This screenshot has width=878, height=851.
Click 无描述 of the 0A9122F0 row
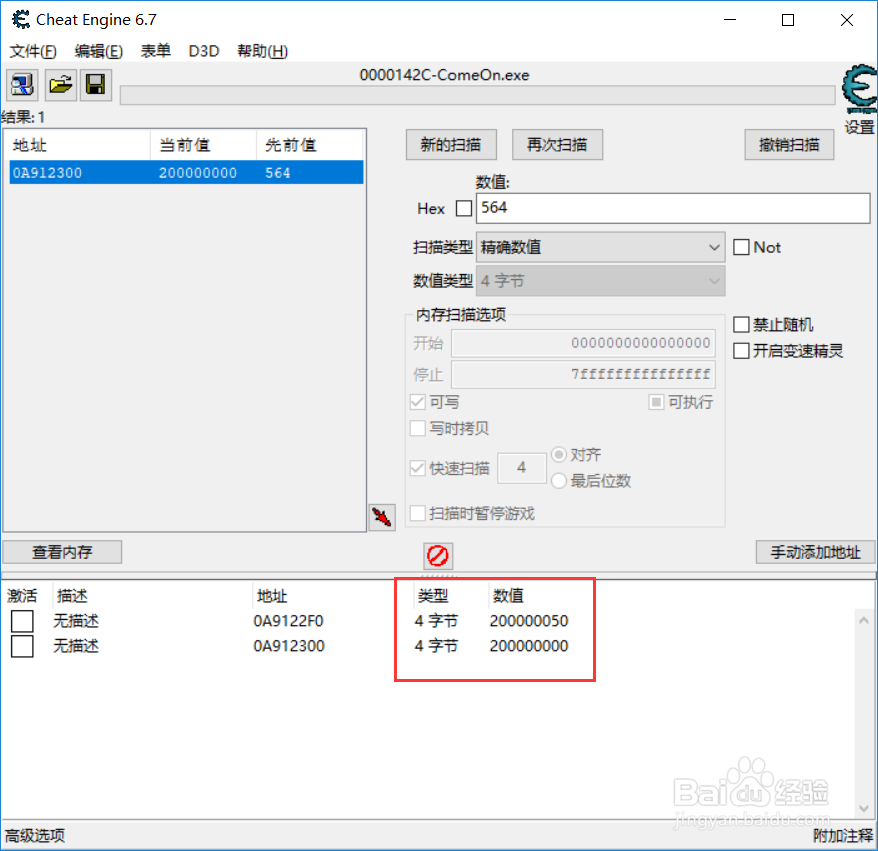click(x=76, y=621)
